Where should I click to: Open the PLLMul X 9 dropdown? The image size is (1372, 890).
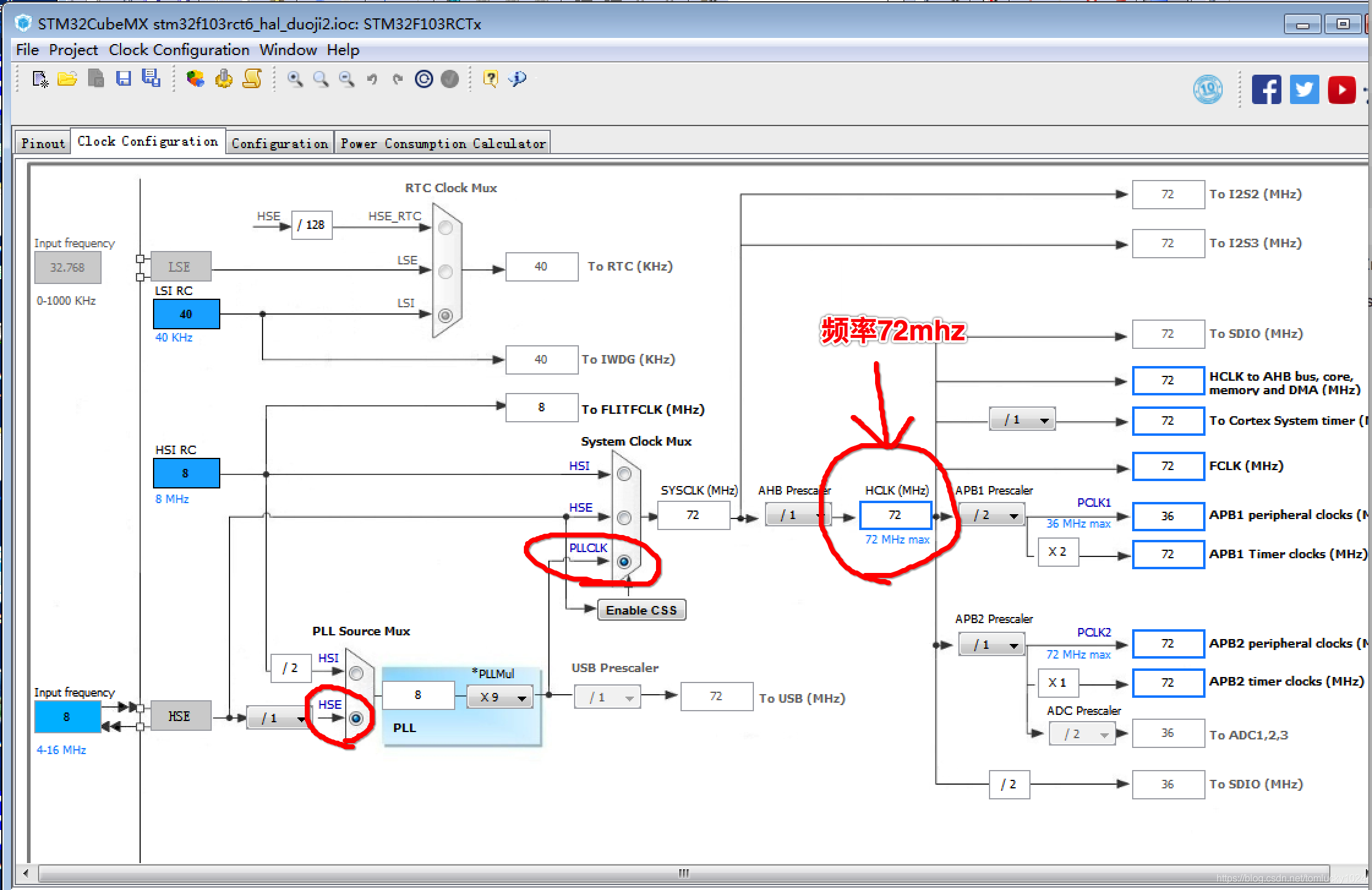[500, 697]
